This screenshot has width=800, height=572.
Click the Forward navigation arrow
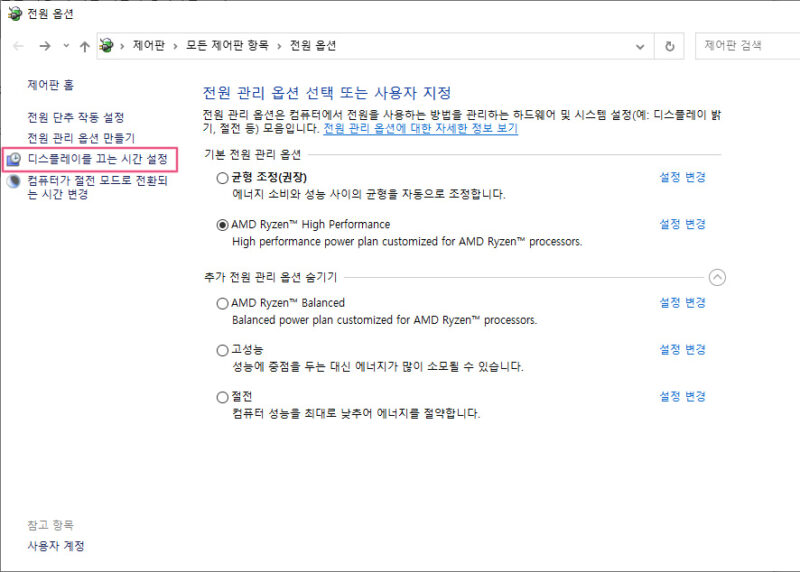(x=44, y=46)
